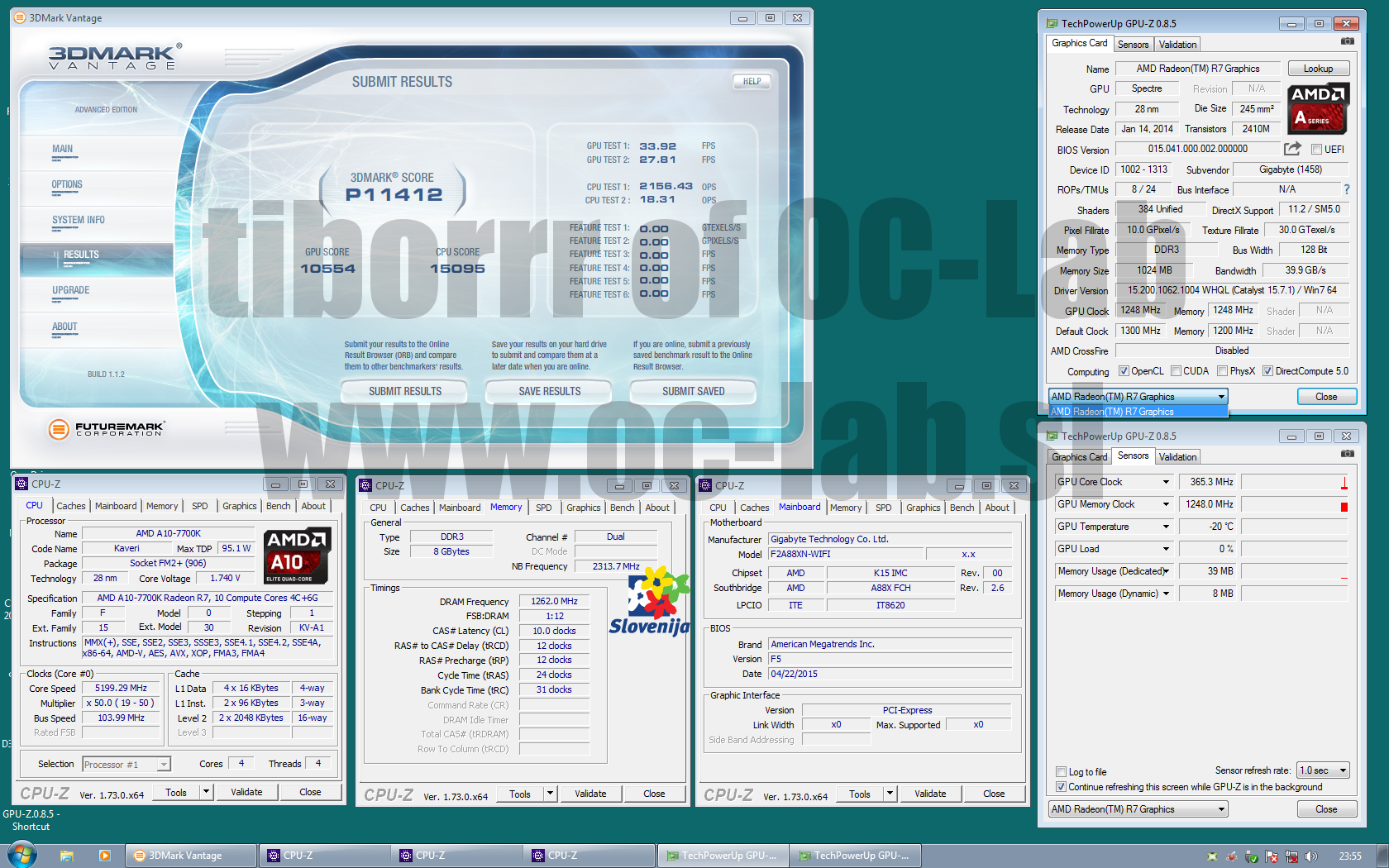Image resolution: width=1389 pixels, height=868 pixels.
Task: Click the GPU Core Clock sensor graph
Action: click(1295, 482)
